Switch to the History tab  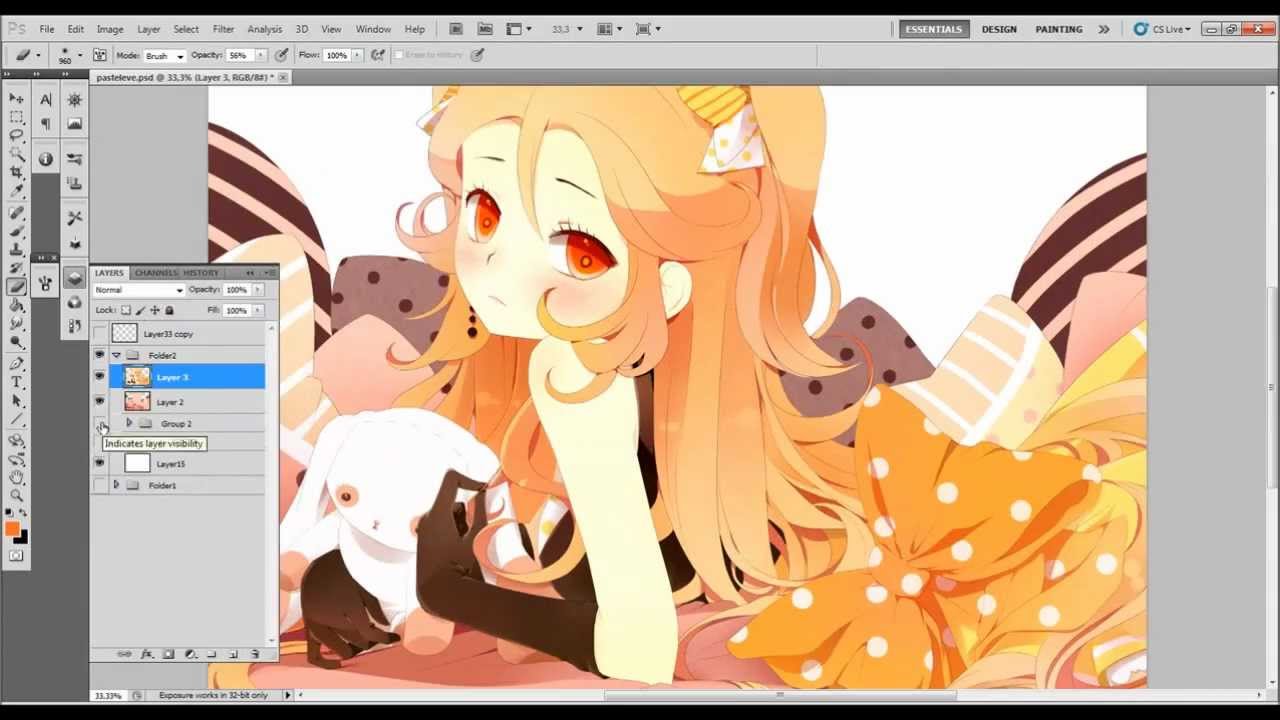click(201, 273)
